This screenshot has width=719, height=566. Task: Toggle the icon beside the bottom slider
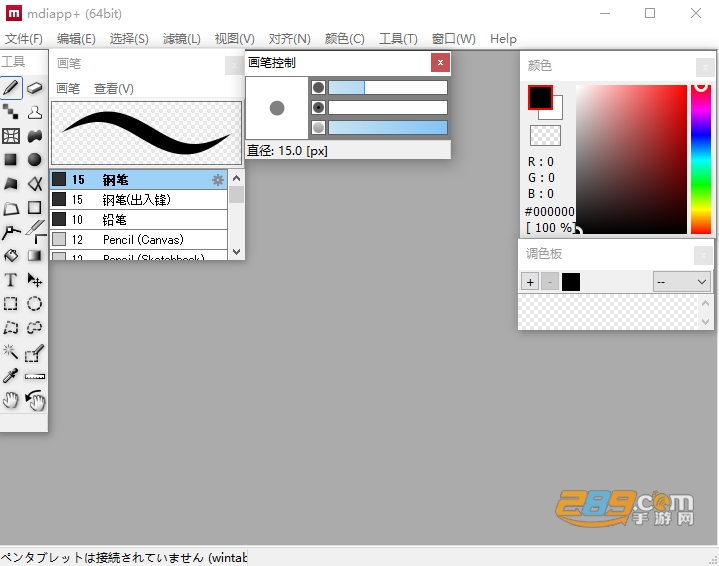pos(318,128)
